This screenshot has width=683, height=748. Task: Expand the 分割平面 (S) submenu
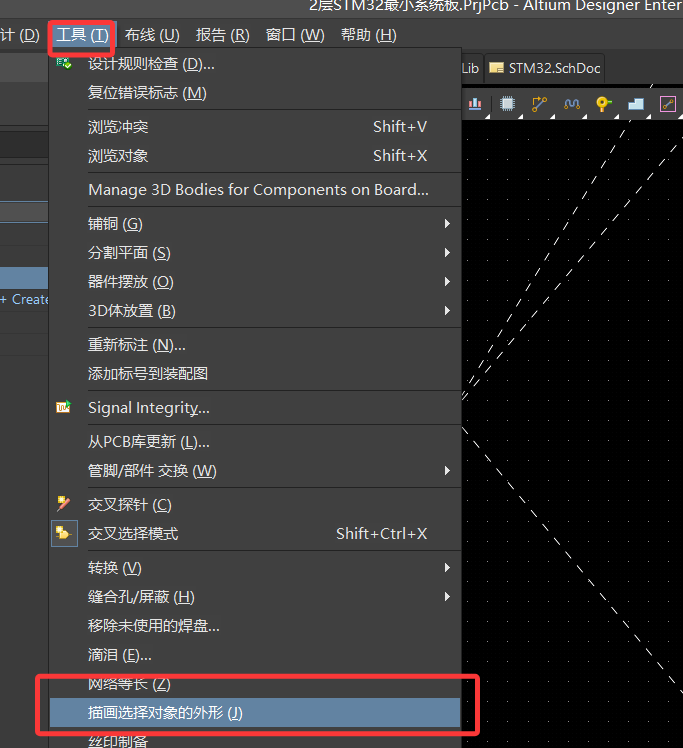point(255,253)
